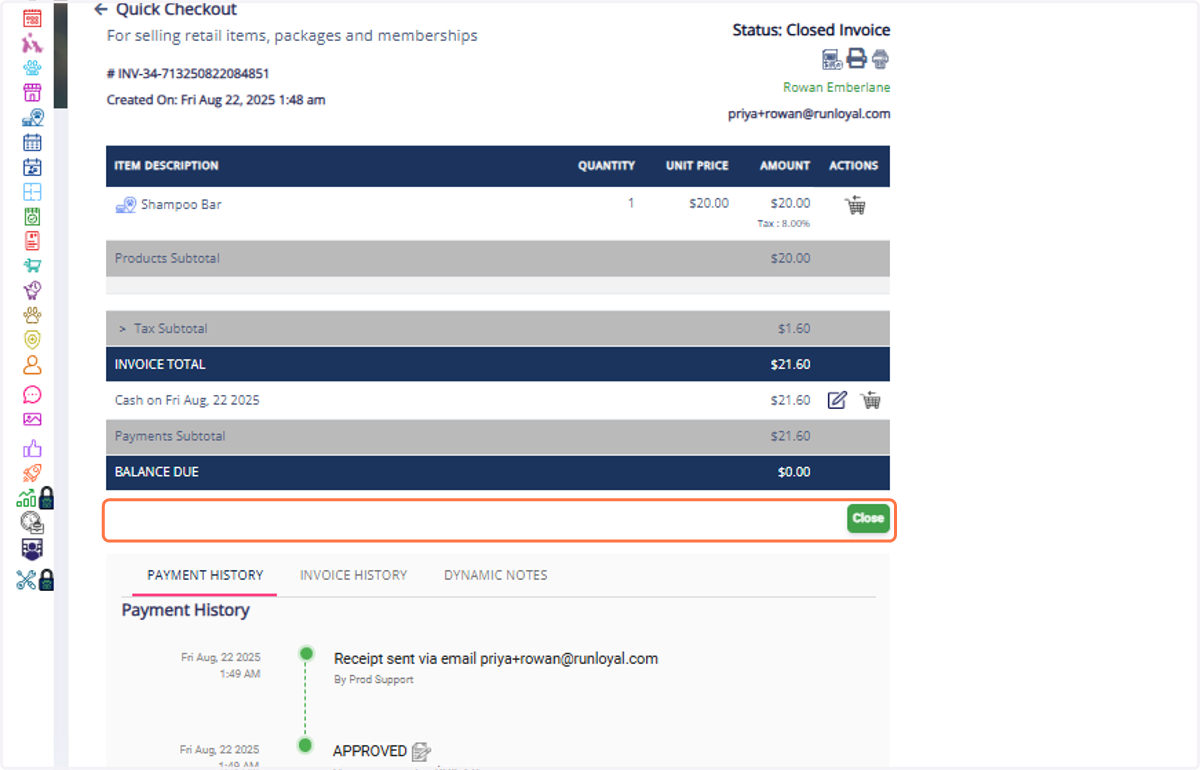This screenshot has height=770, width=1200.
Task: Select the tan paw print sidebar icon
Action: pyautogui.click(x=32, y=315)
